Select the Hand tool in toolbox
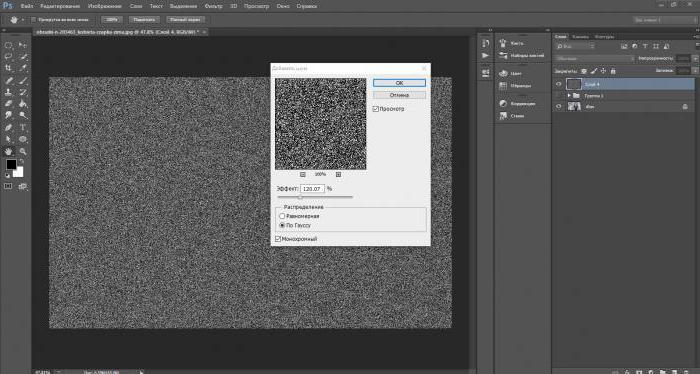Image resolution: width=700 pixels, height=374 pixels. point(8,151)
